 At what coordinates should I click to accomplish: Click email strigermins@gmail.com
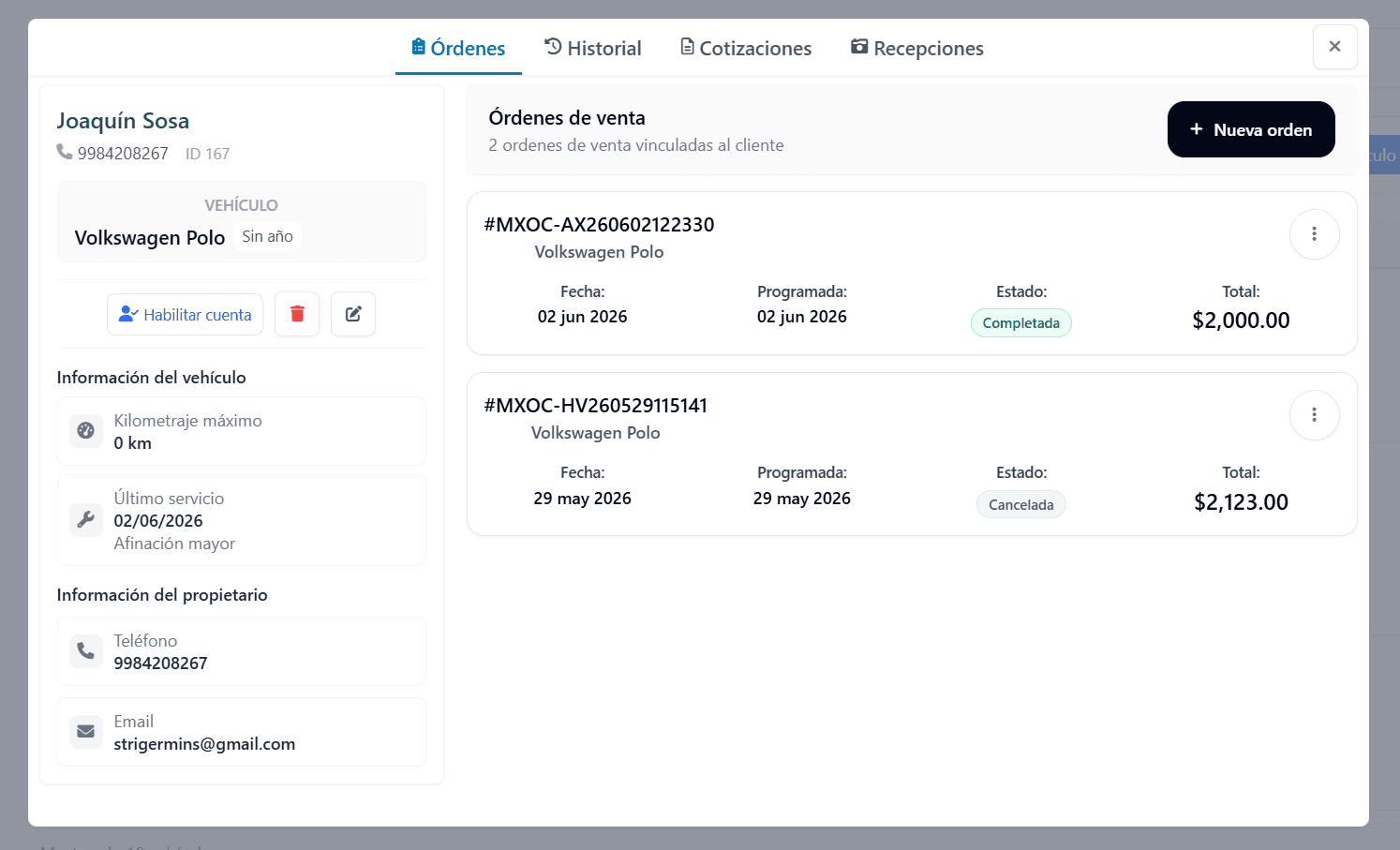[x=204, y=744]
